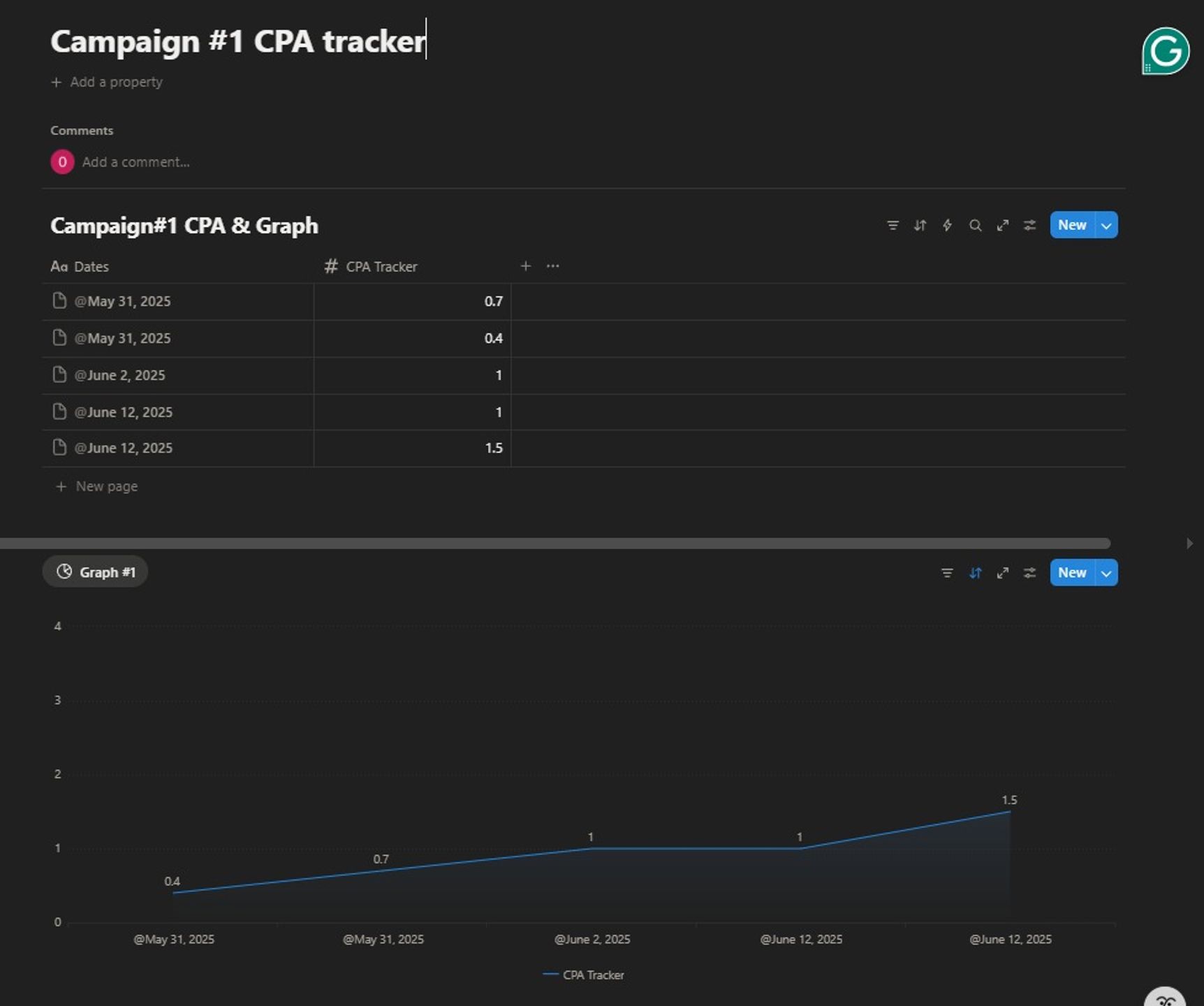Click search magnifier icon in table toolbar
This screenshot has width=1204, height=1006.
point(975,225)
